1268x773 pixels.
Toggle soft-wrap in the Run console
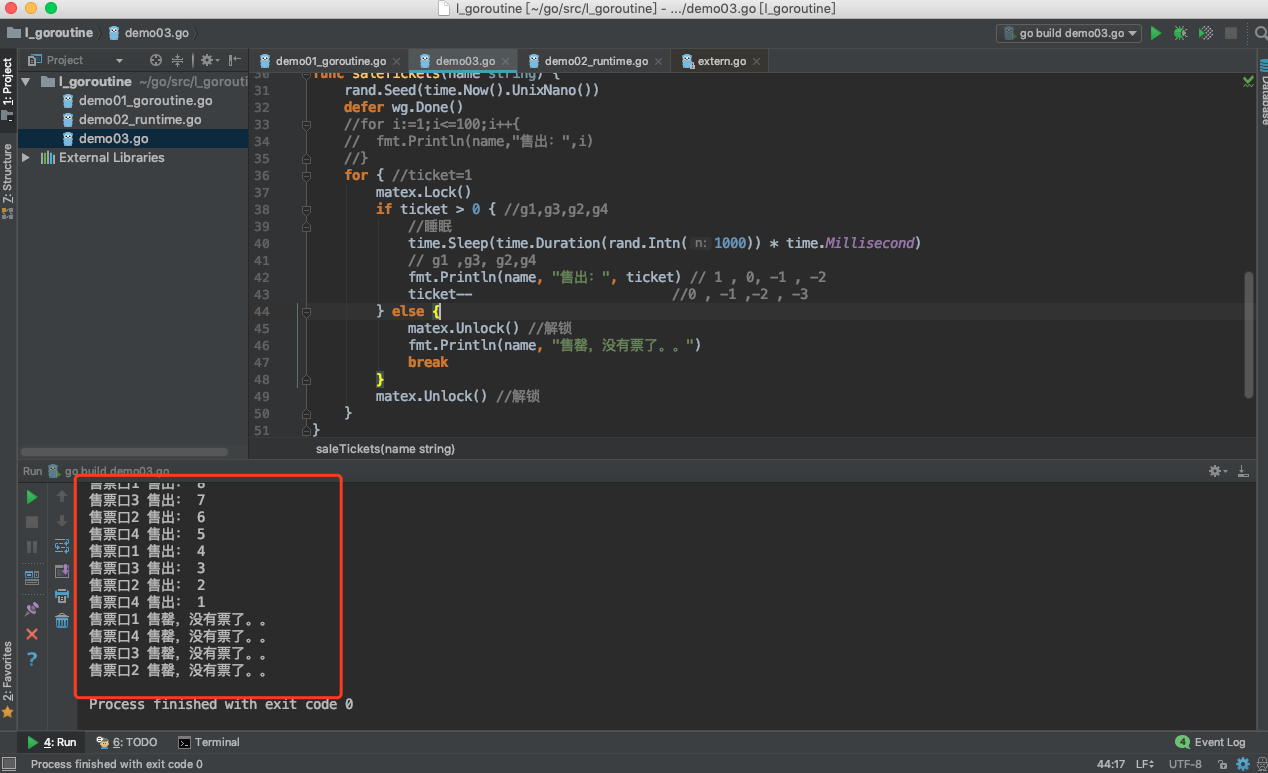[x=62, y=546]
